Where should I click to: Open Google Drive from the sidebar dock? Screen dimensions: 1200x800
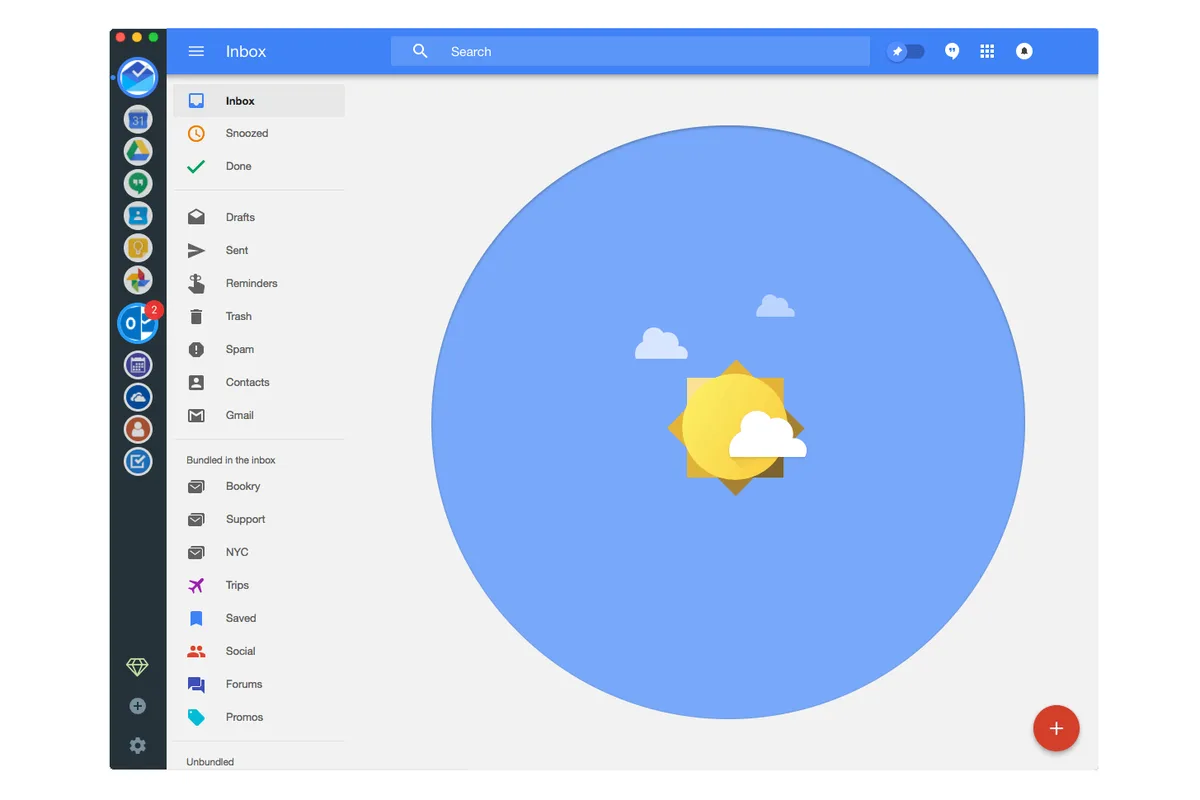coord(138,151)
